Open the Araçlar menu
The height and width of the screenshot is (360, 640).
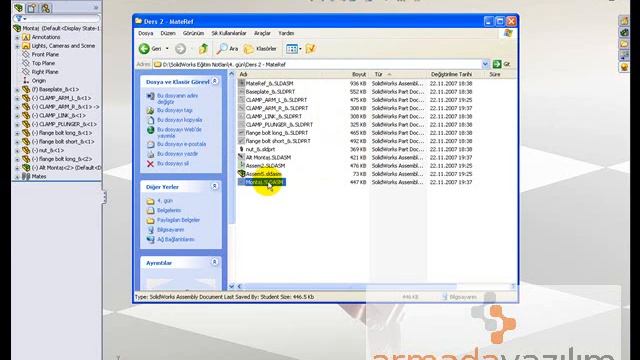point(262,33)
